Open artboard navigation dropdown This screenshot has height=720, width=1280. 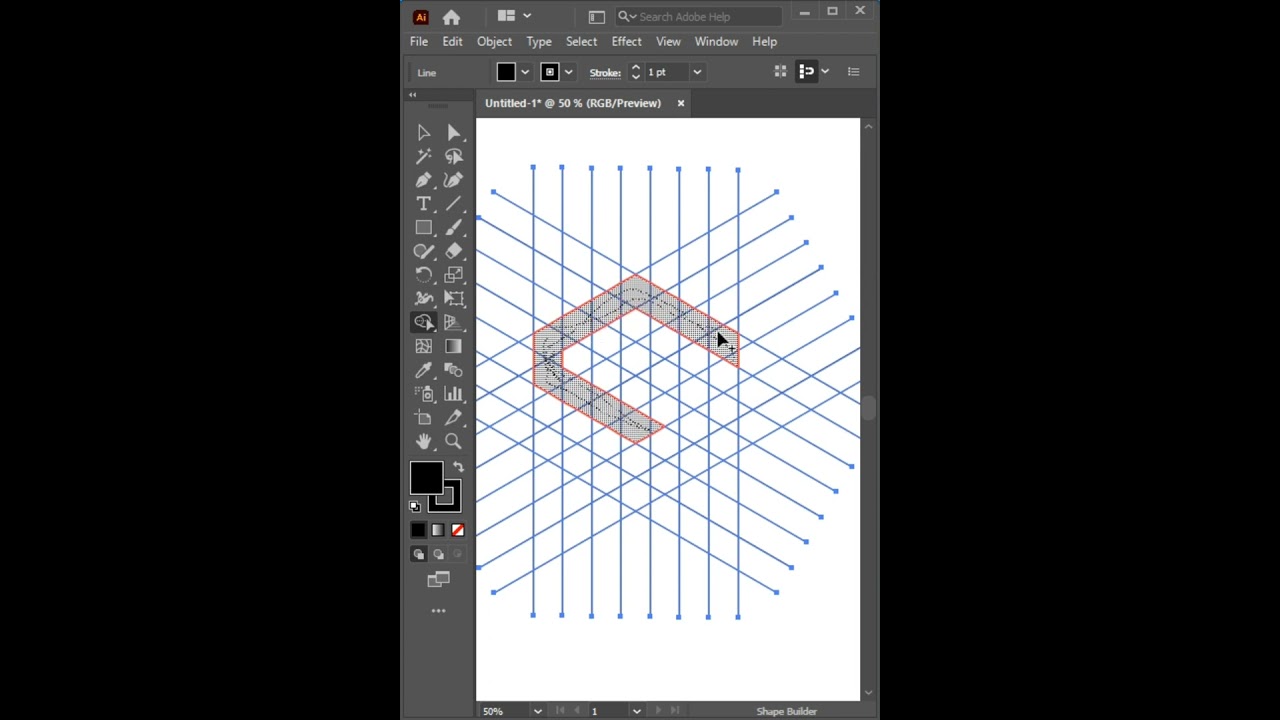click(636, 711)
